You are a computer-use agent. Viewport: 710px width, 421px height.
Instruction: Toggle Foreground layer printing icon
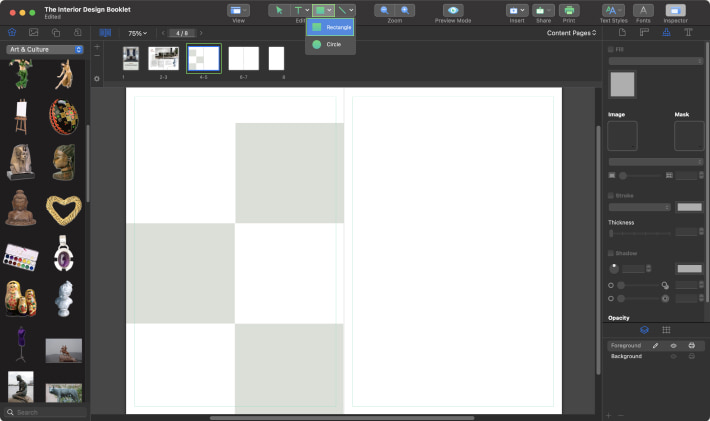click(x=691, y=345)
